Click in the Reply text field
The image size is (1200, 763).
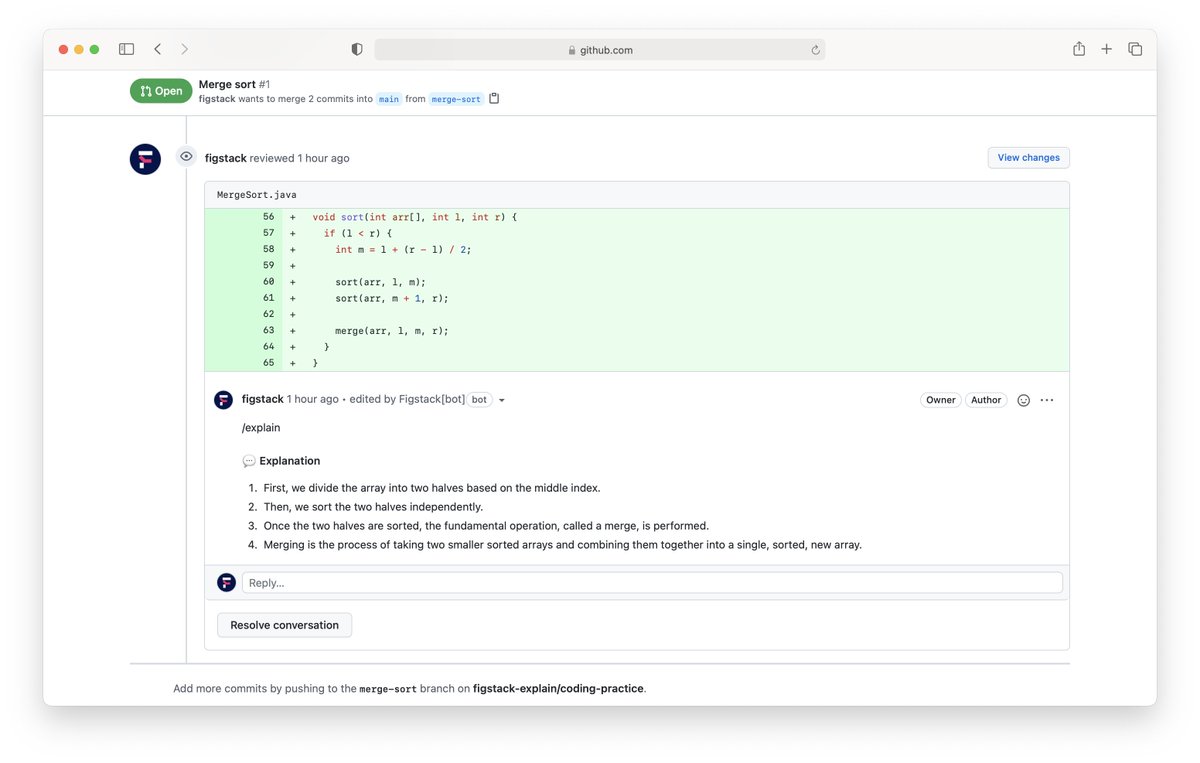coord(652,583)
